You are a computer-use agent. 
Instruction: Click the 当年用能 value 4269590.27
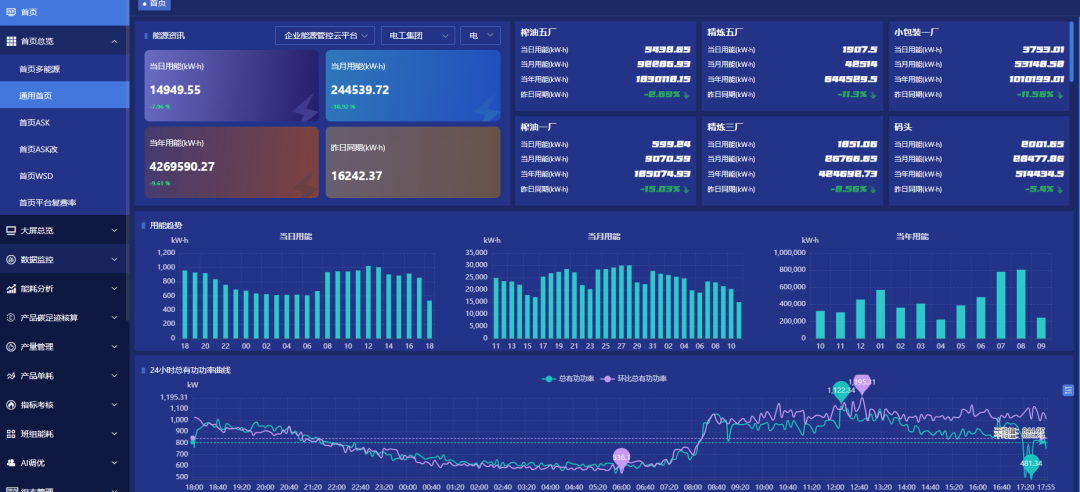coord(182,167)
